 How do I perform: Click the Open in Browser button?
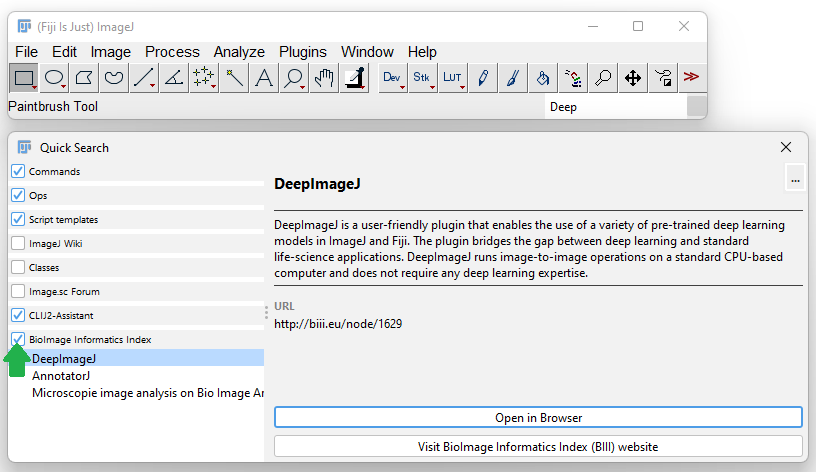pyautogui.click(x=538, y=417)
